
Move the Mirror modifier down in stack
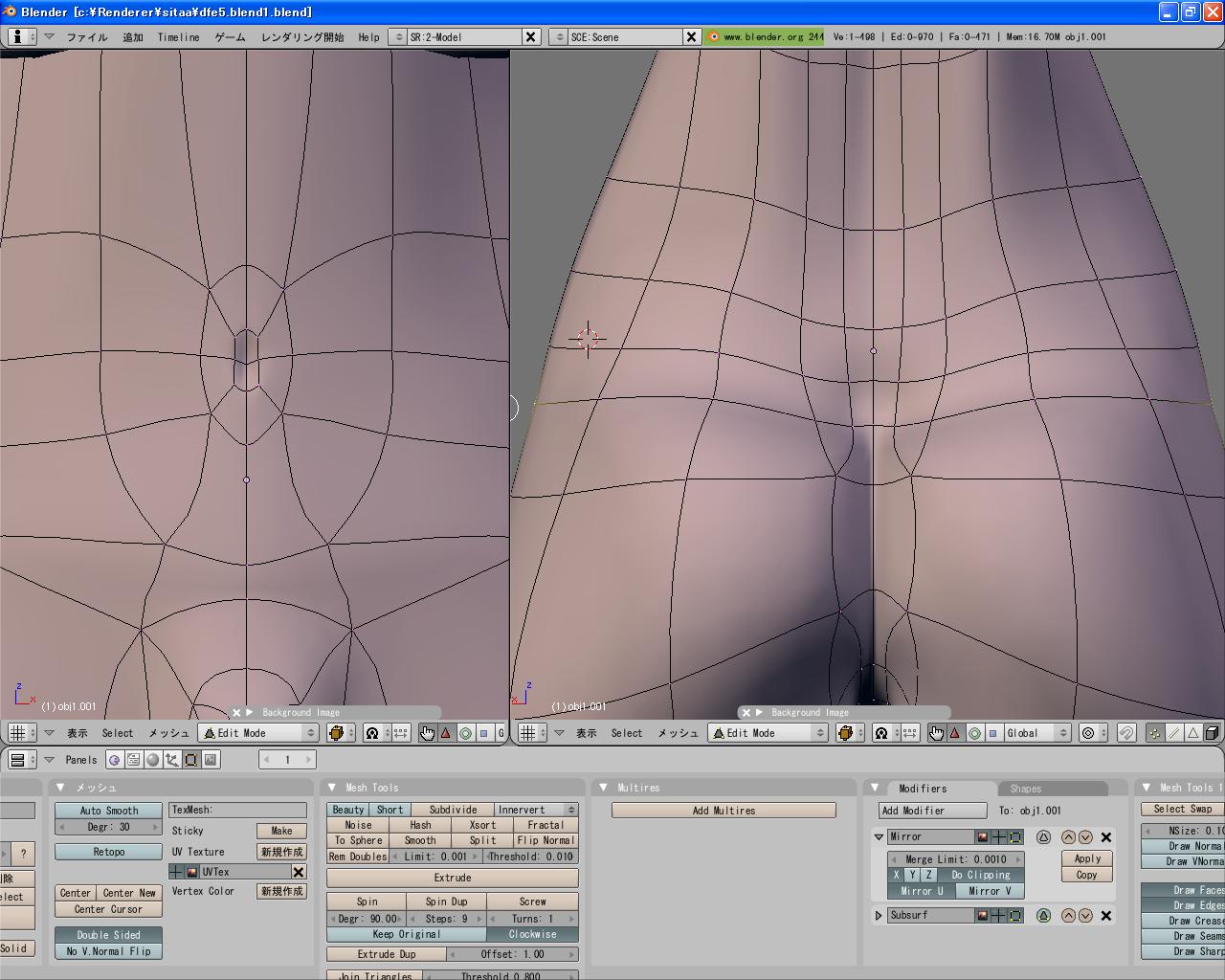(1084, 837)
